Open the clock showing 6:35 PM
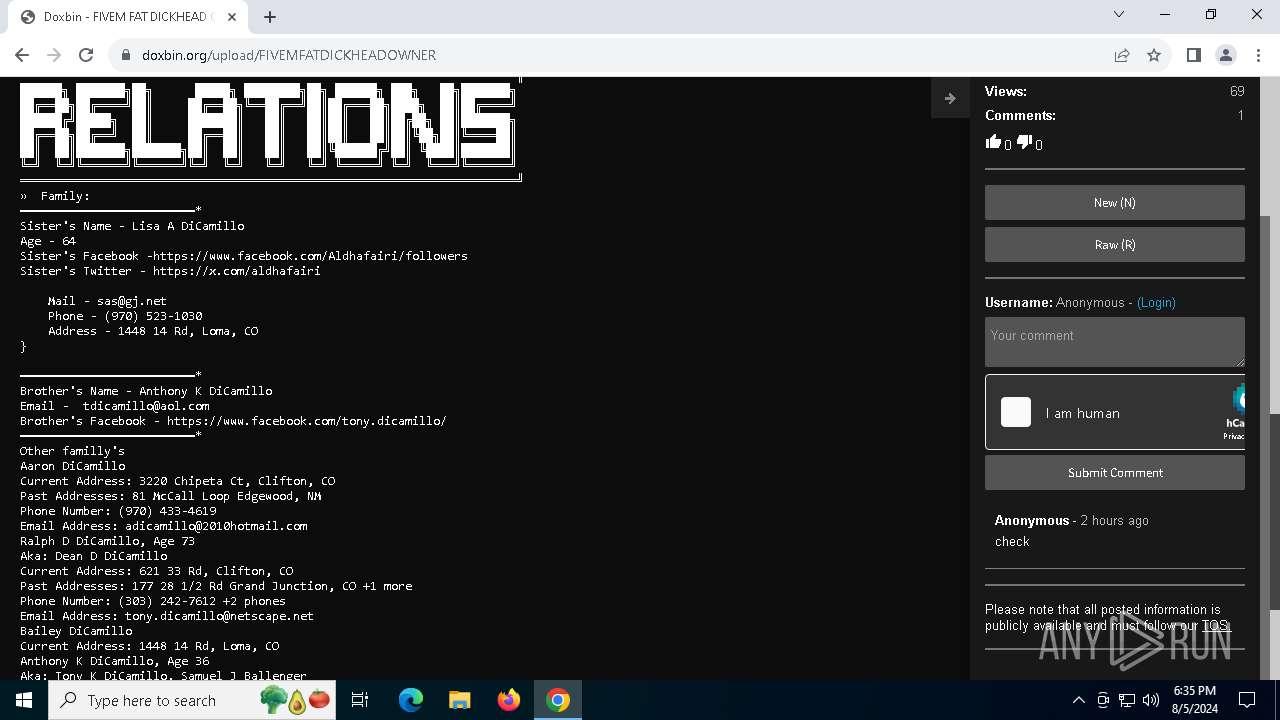 pyautogui.click(x=1194, y=700)
